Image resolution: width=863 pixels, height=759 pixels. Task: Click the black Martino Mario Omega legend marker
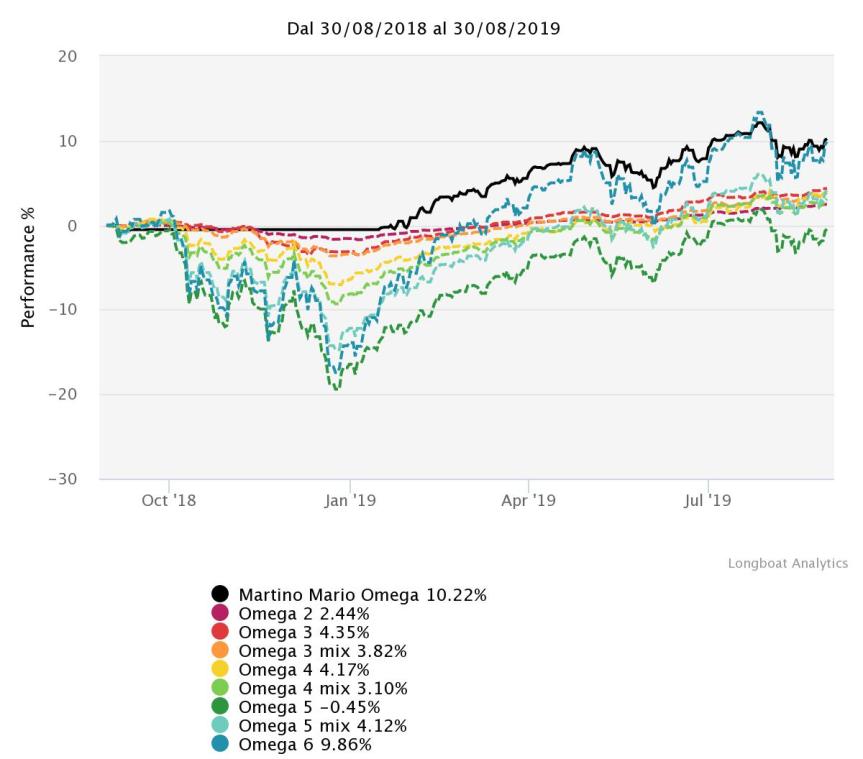[220, 595]
